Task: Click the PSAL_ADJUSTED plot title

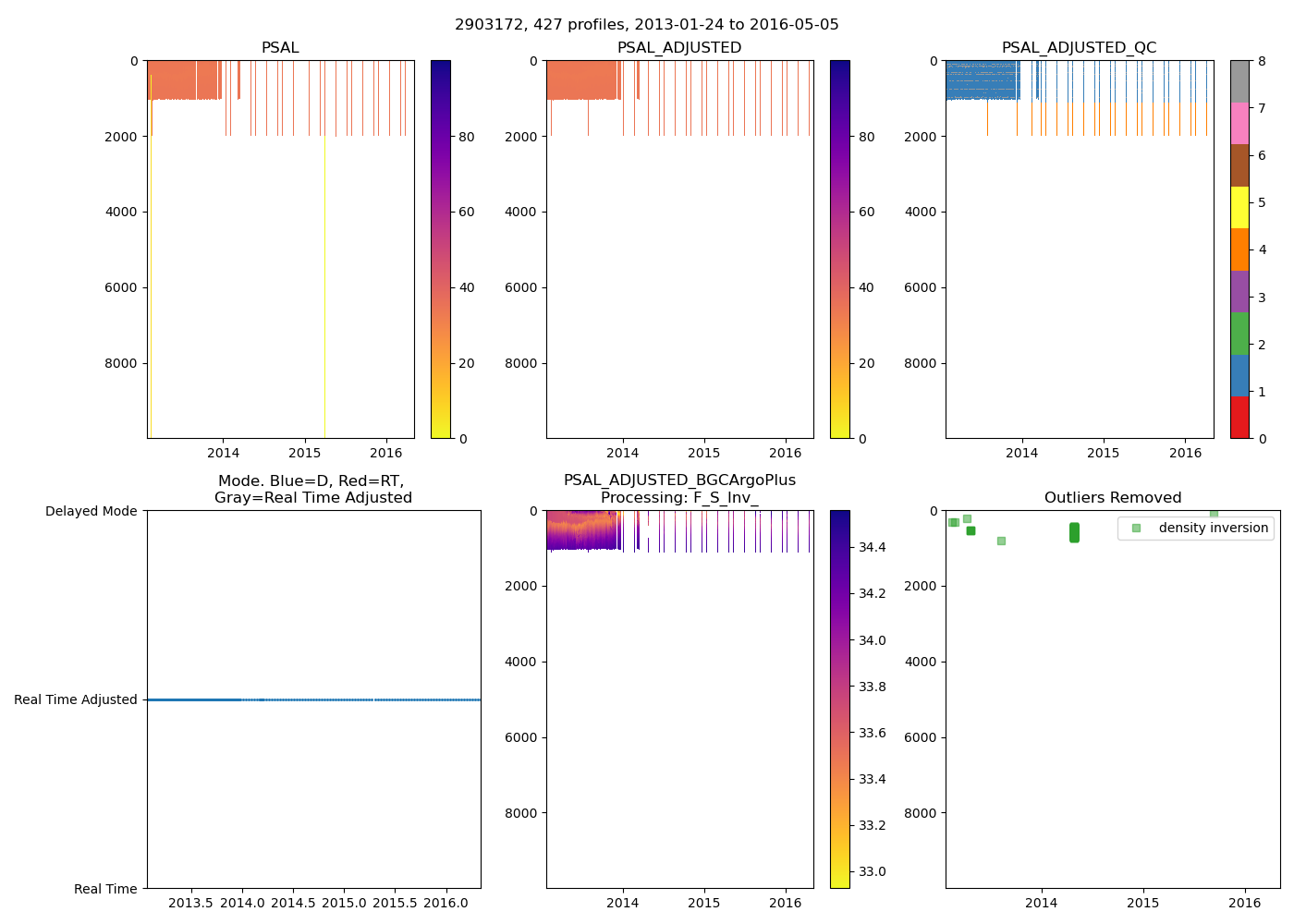Action: point(679,48)
